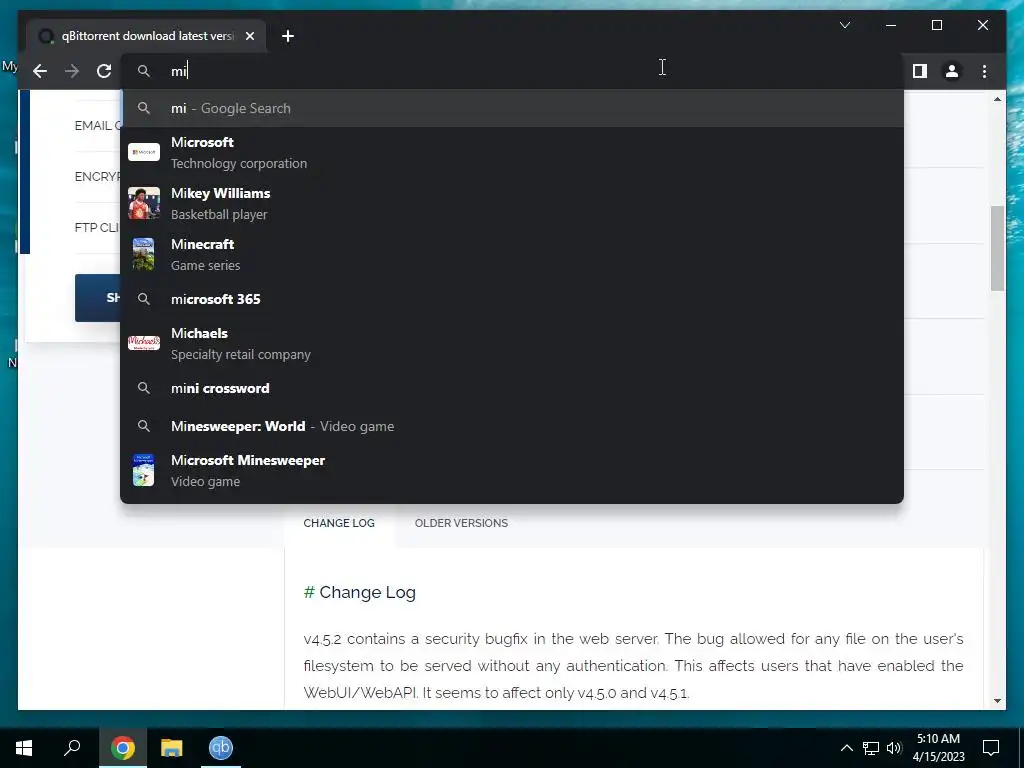Select the Mikey Williams suggestion
The image size is (1024, 768).
(x=512, y=203)
